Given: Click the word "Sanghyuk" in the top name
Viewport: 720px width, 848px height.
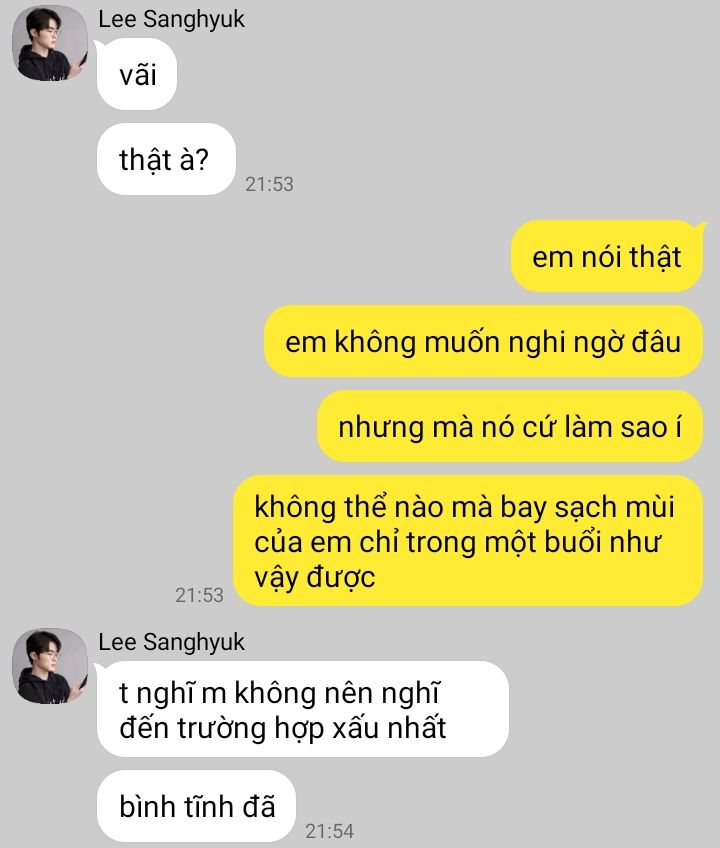Looking at the screenshot, I should tap(194, 20).
